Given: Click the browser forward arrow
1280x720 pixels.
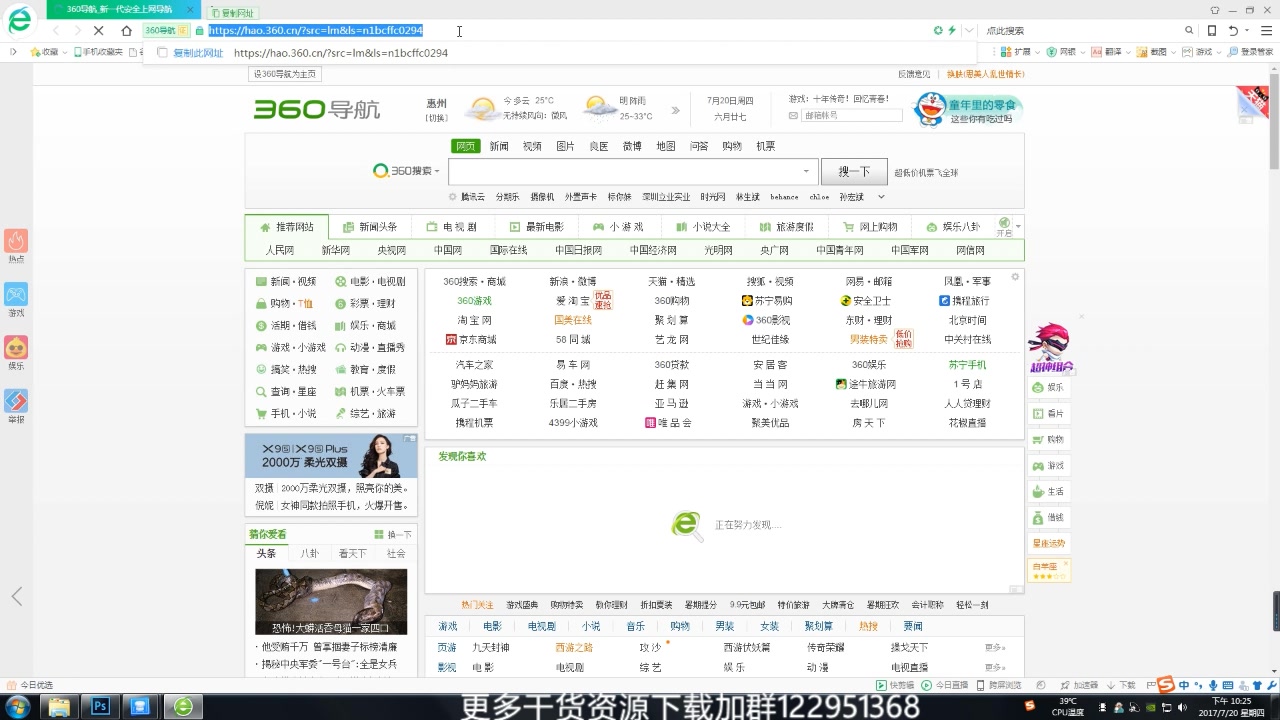Looking at the screenshot, I should 77,31.
